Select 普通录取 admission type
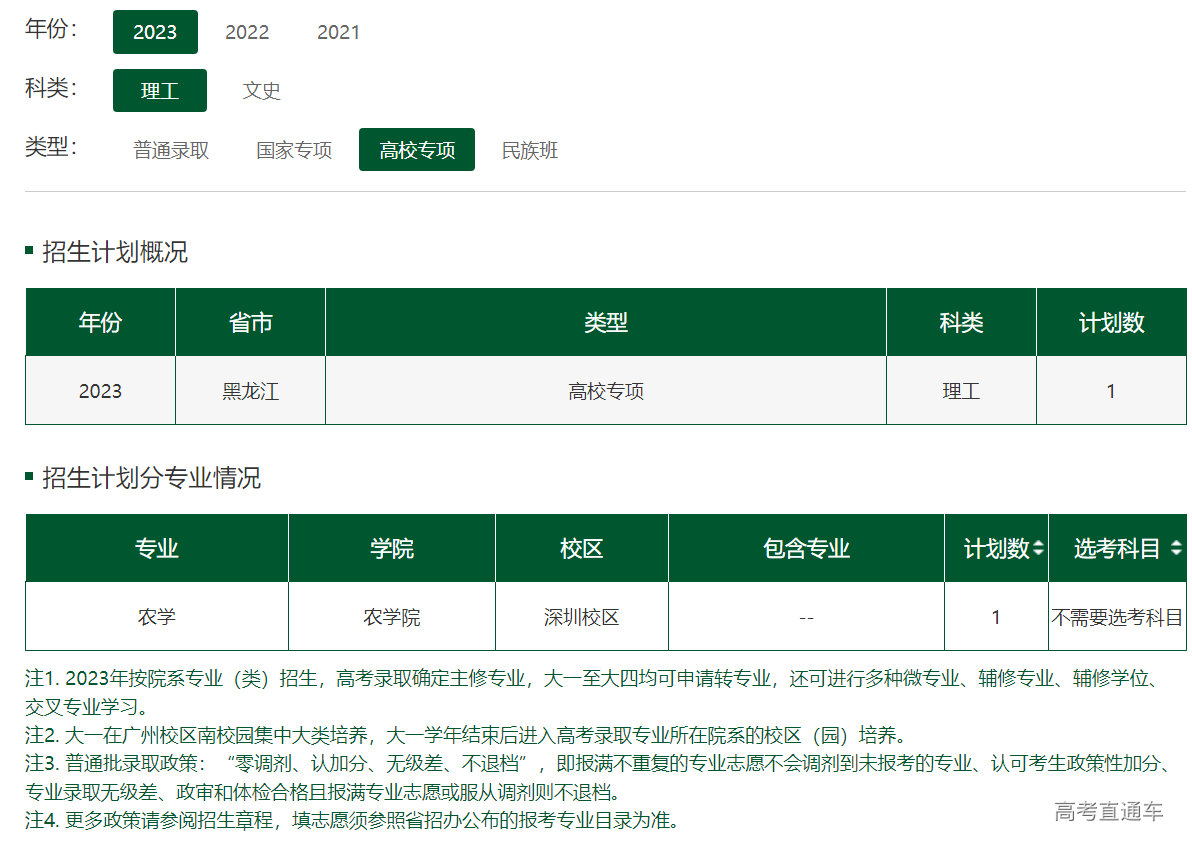 point(168,149)
